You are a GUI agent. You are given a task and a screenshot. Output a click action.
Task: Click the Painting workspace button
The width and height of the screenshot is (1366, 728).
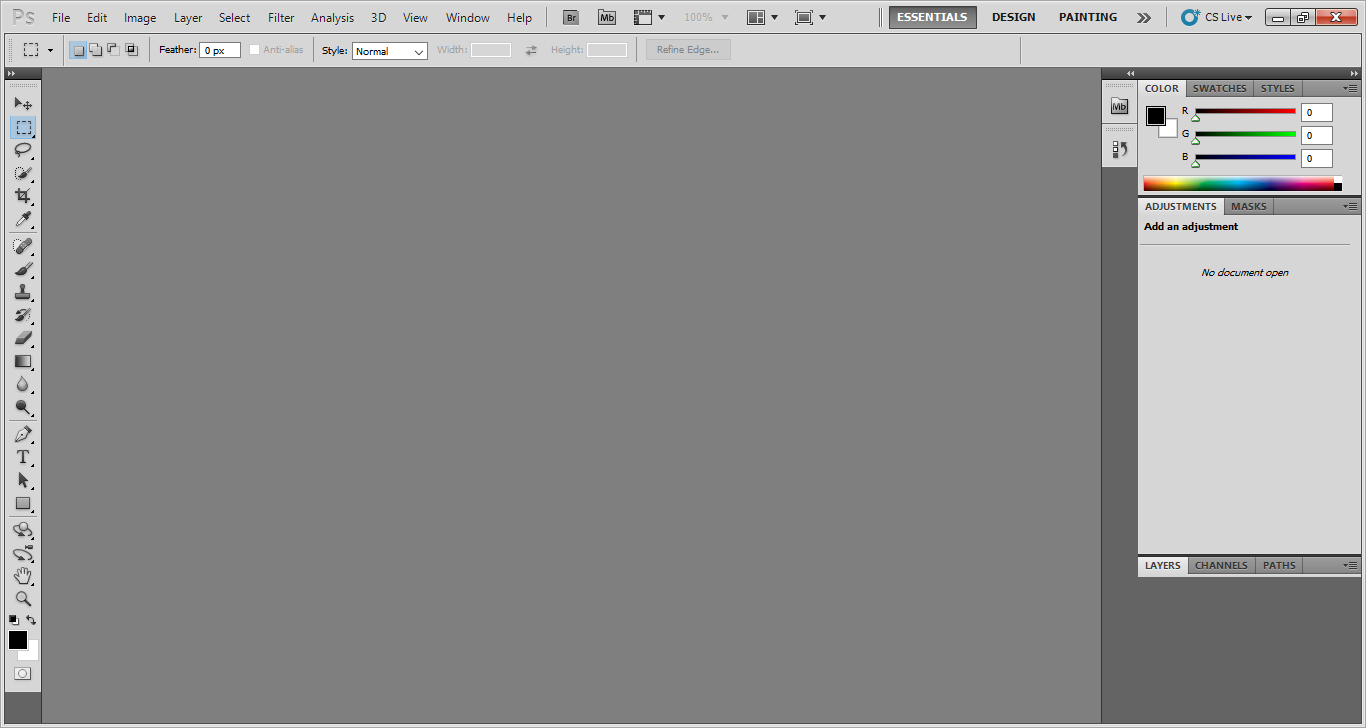[1088, 17]
